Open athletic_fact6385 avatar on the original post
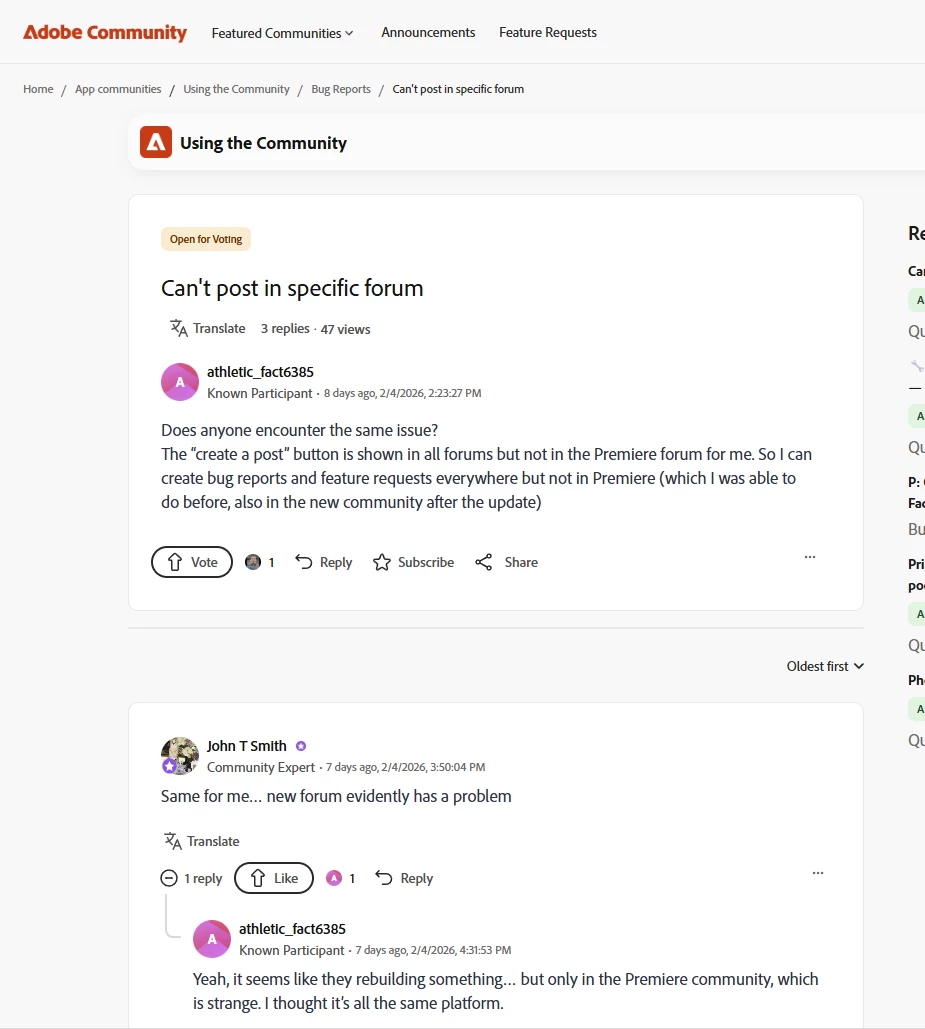Image resolution: width=925 pixels, height=1029 pixels. tap(180, 382)
